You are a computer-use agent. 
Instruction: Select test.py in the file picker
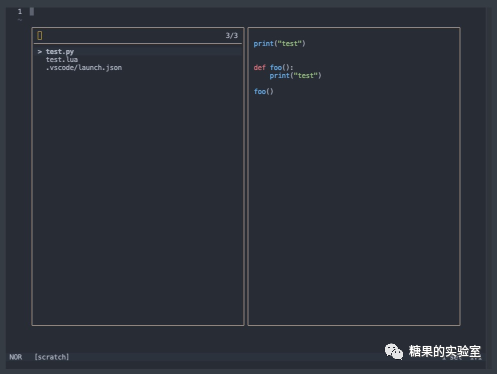click(x=60, y=52)
